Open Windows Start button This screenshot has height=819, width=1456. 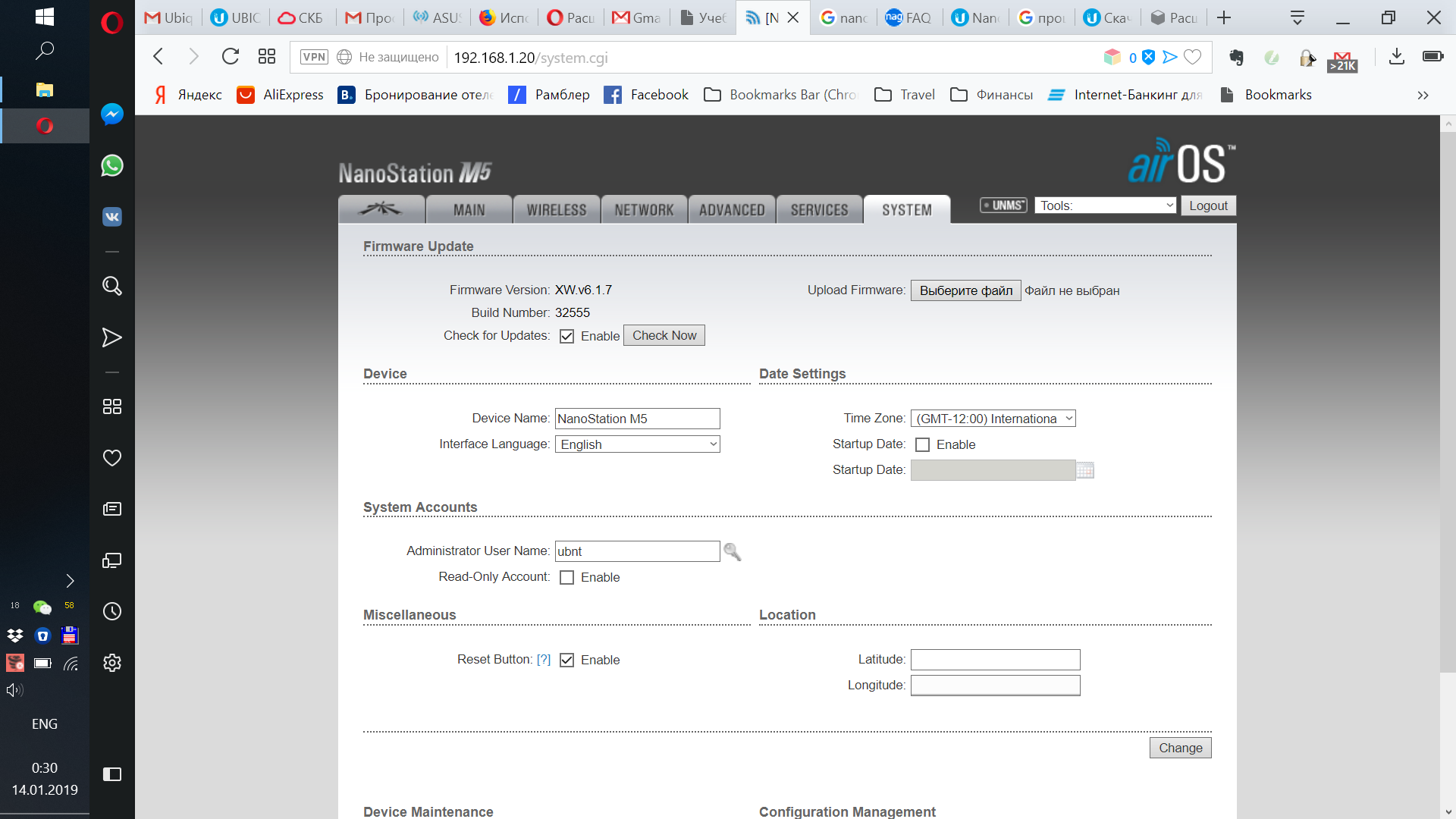click(45, 17)
